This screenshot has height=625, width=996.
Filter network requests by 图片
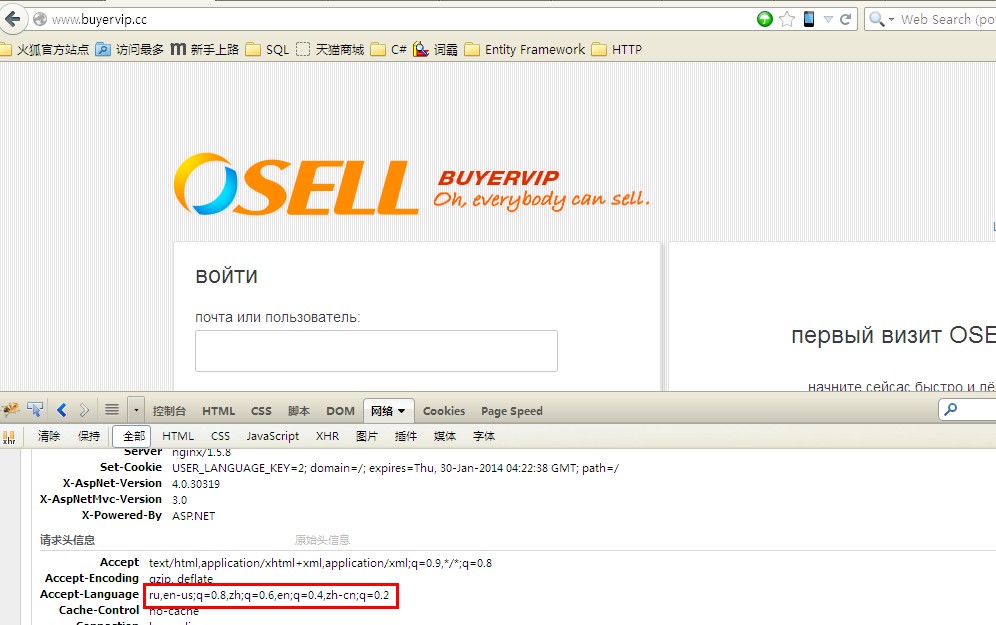(367, 436)
